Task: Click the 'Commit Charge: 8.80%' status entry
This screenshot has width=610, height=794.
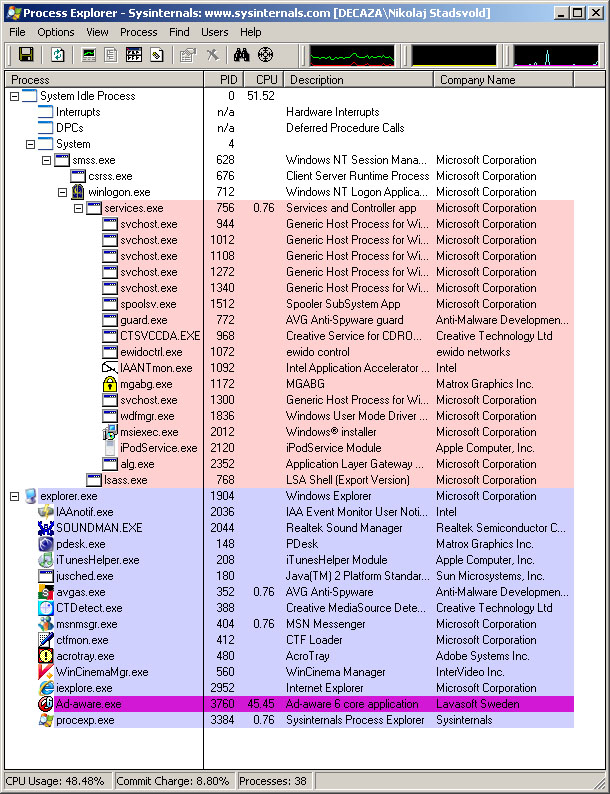Action: coord(173,781)
